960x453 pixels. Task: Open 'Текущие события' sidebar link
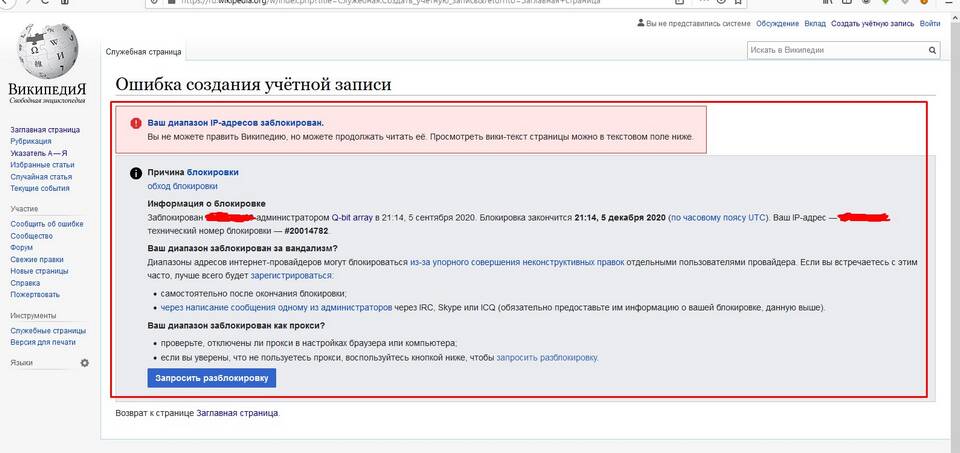pos(40,189)
